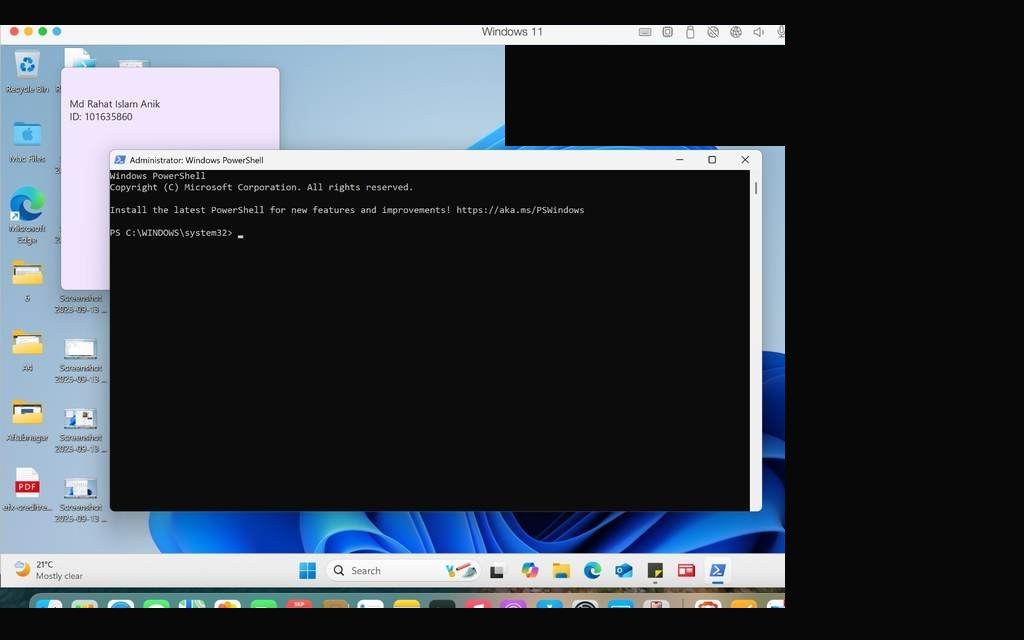Open the weather widget showing 21°C
This screenshot has height=640, width=1024.
point(50,570)
